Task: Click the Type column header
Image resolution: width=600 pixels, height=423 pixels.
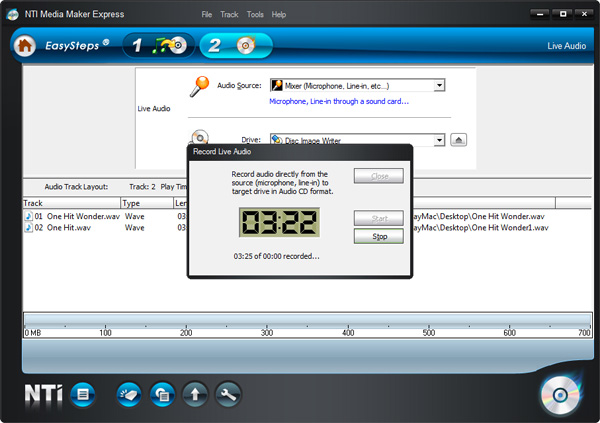Action: [147, 203]
